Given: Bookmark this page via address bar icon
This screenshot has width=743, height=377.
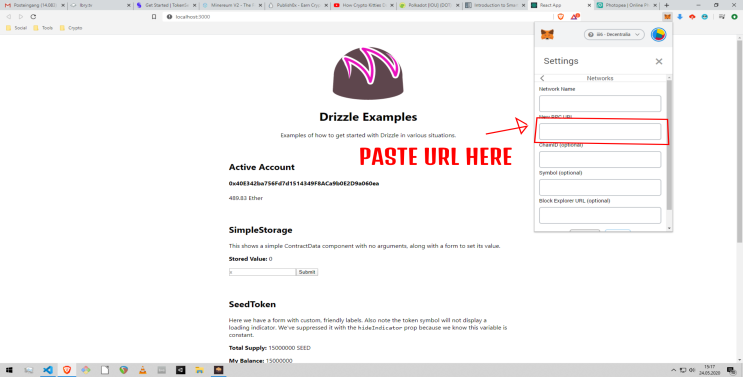Looking at the screenshot, I should 154,17.
